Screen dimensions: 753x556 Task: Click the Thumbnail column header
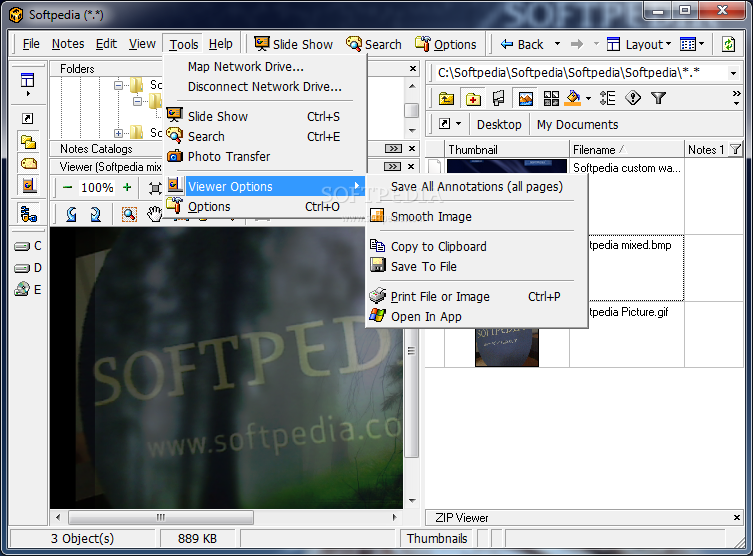coord(507,150)
